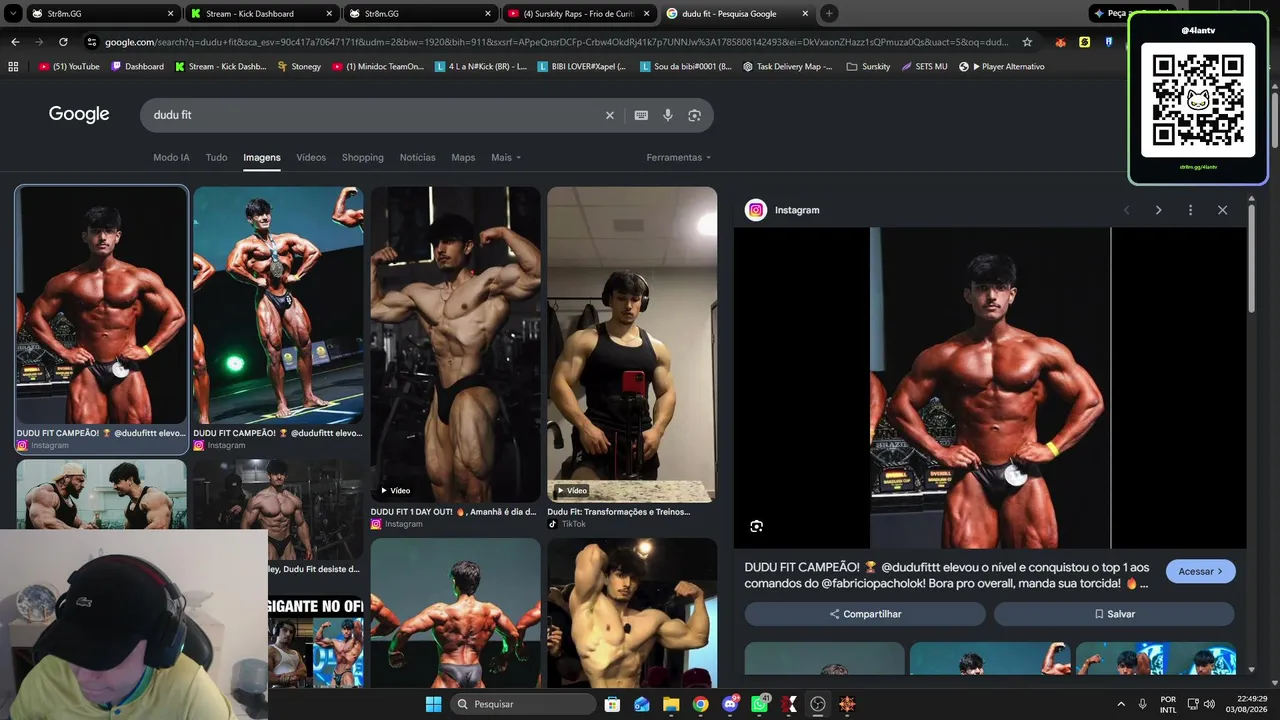Show hidden system tray icons
Screen dimensions: 1280x720
click(x=1120, y=704)
